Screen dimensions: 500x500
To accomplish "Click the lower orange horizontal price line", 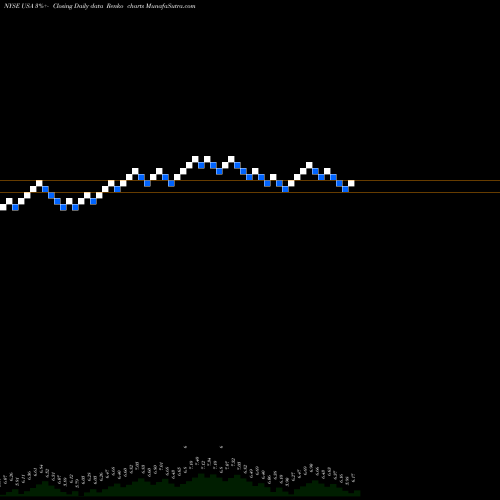I will [x=250, y=192].
